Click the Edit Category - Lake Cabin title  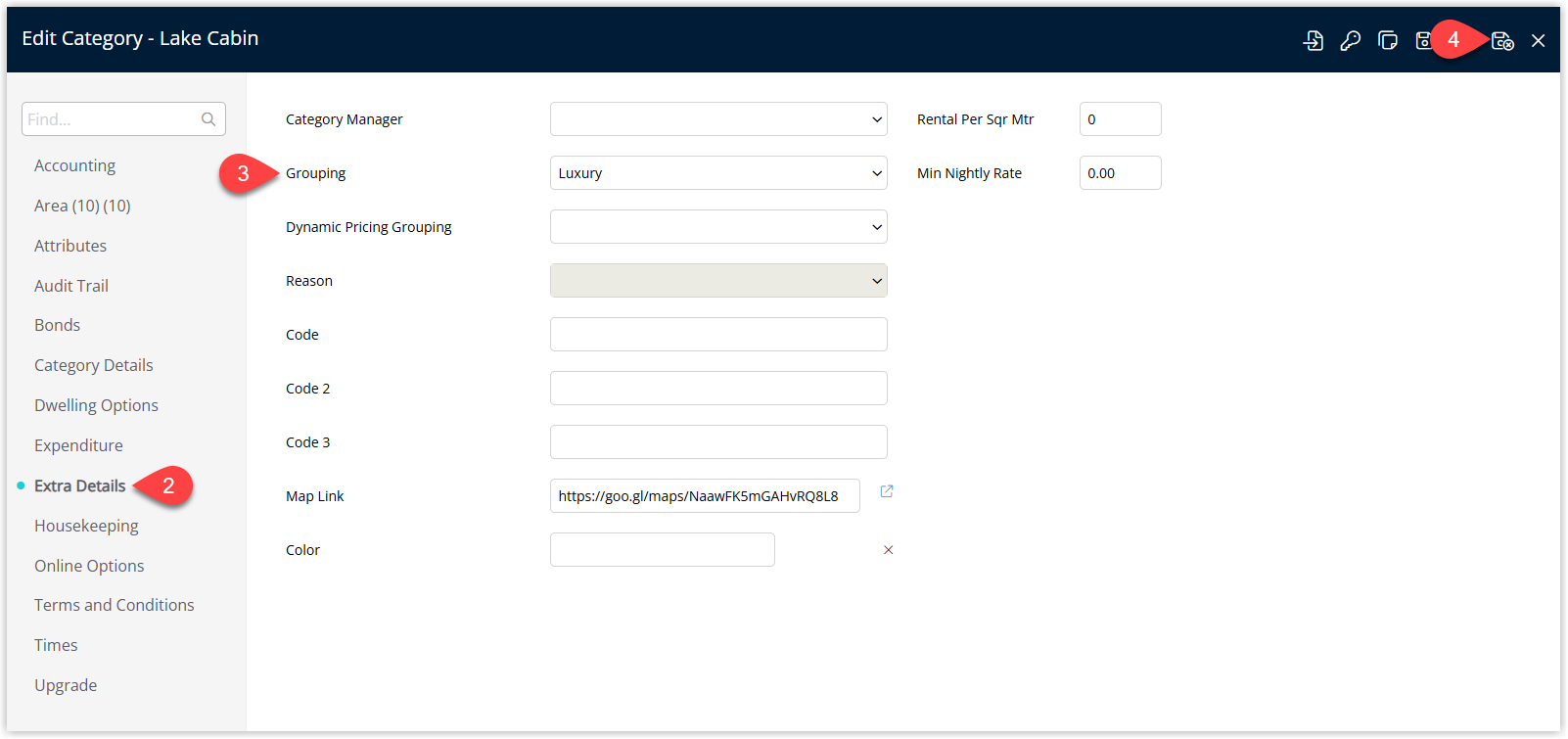[140, 38]
